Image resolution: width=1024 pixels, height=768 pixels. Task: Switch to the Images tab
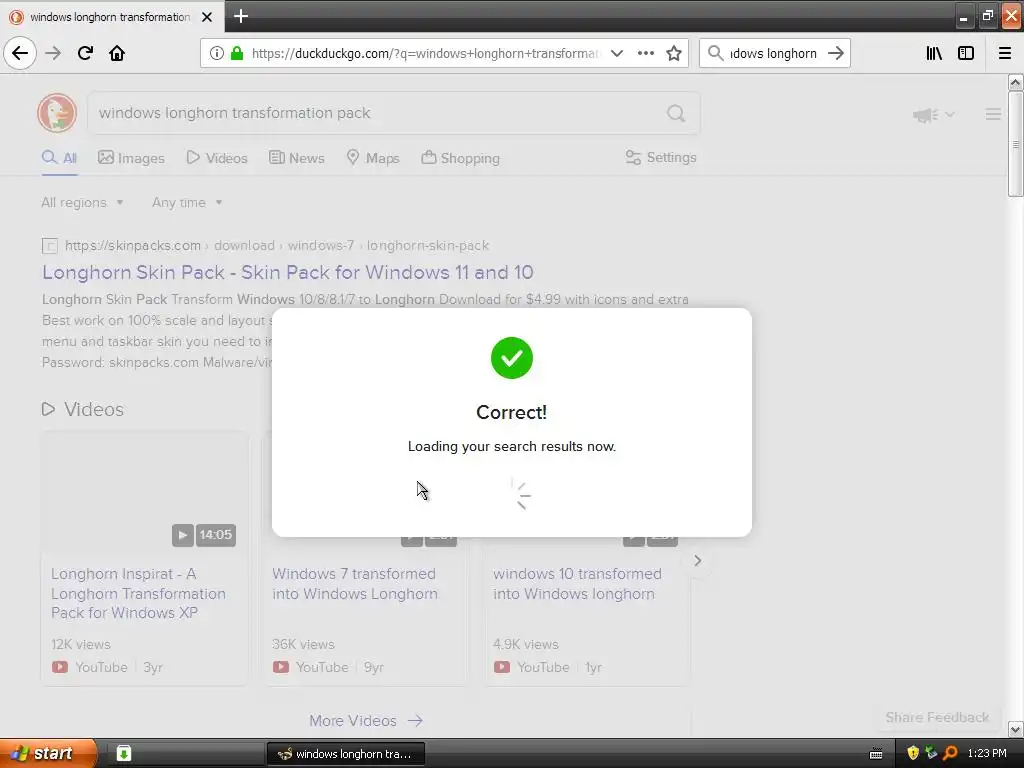click(131, 157)
